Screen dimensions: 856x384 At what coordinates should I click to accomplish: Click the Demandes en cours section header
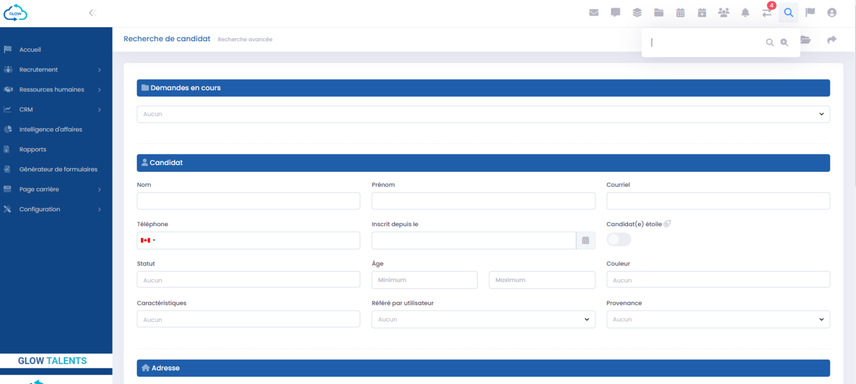tap(483, 87)
